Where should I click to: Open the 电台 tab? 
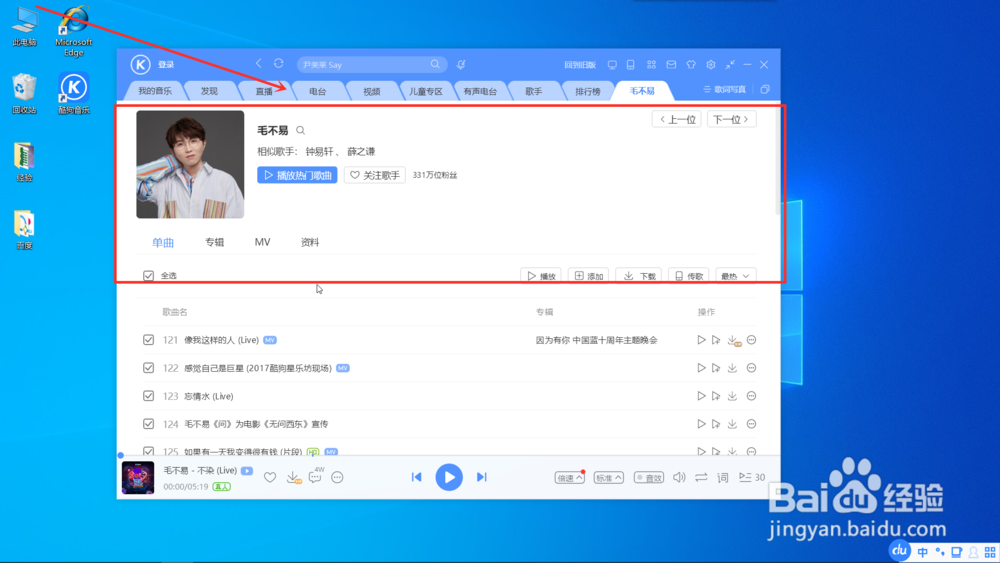(318, 91)
